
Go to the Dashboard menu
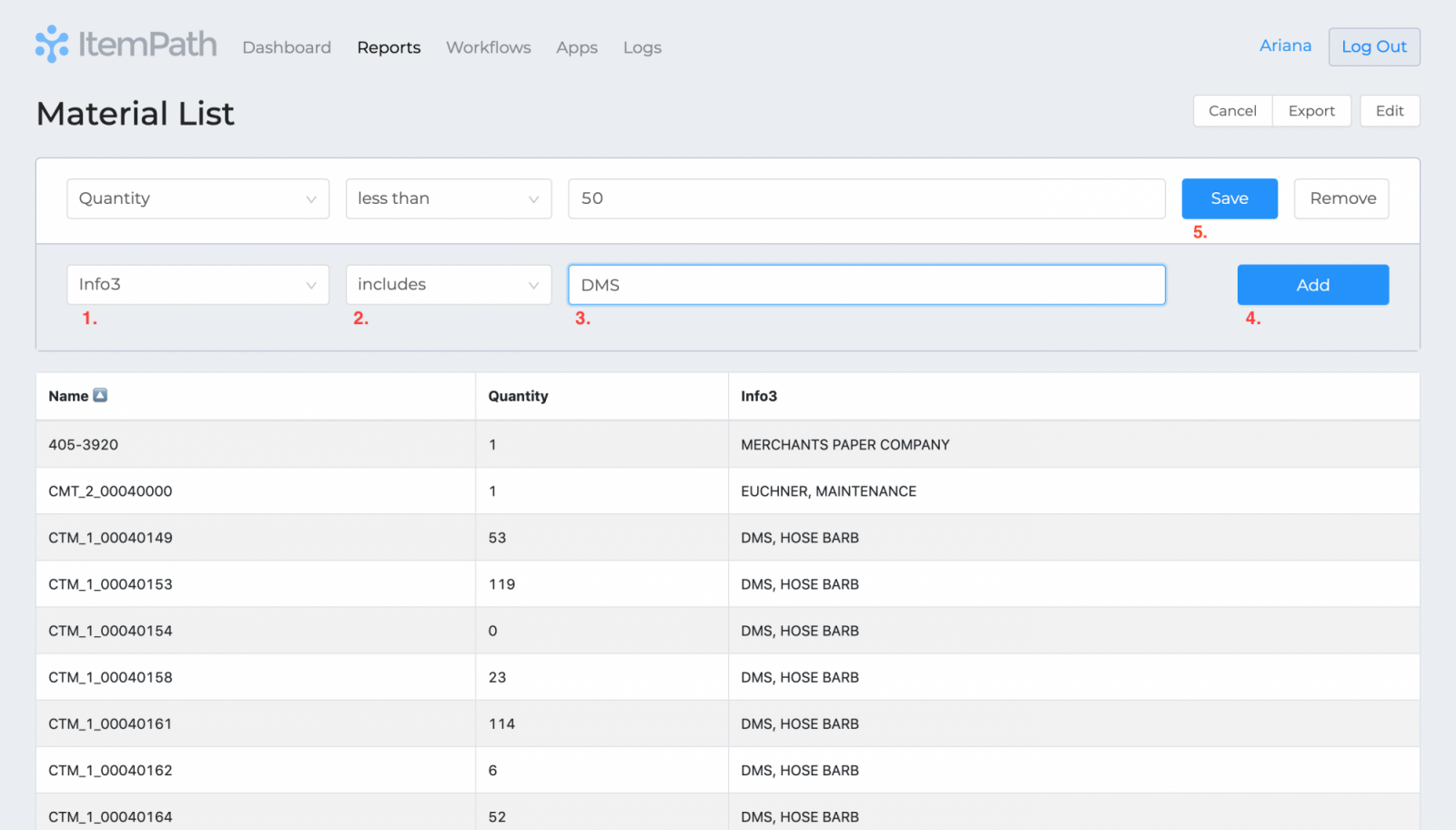(x=287, y=47)
